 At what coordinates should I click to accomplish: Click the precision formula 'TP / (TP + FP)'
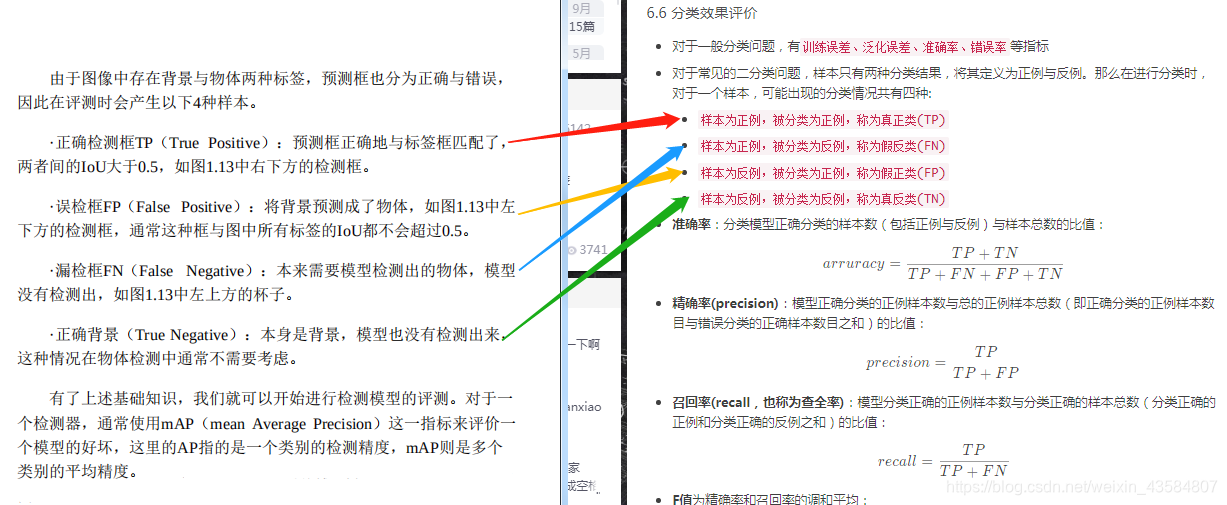[x=942, y=362]
